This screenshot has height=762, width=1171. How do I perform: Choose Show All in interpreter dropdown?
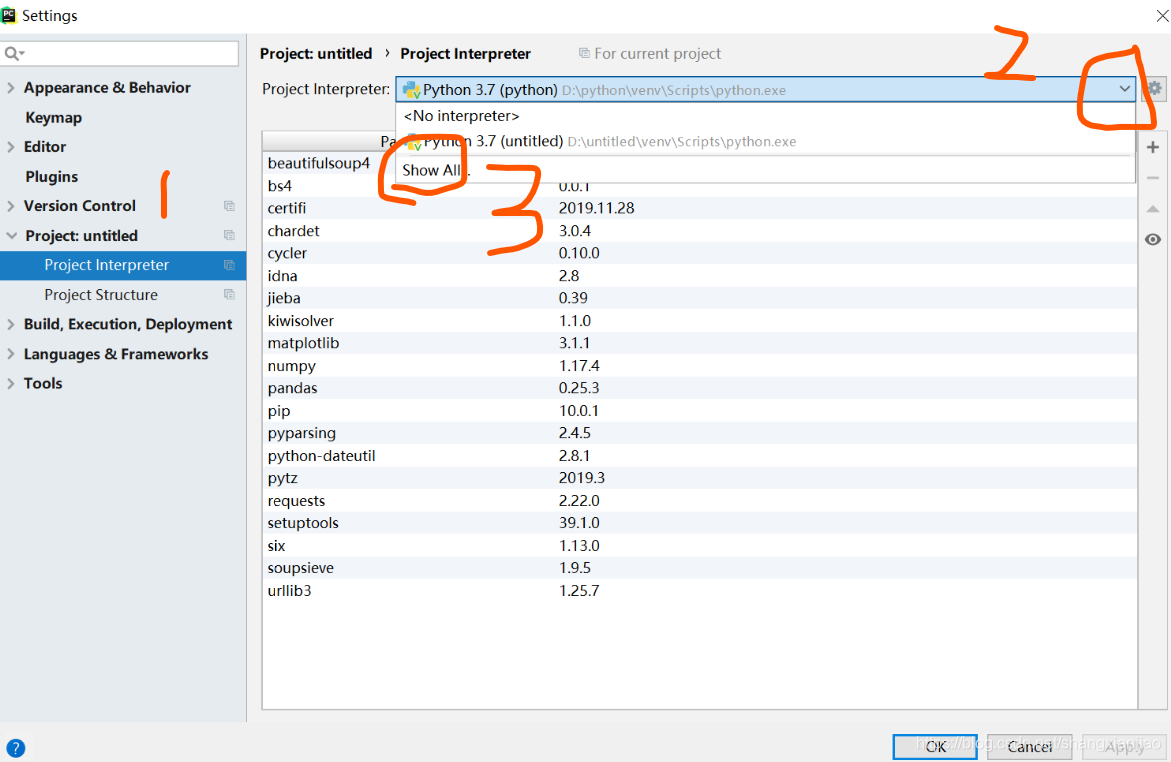(765, 170)
